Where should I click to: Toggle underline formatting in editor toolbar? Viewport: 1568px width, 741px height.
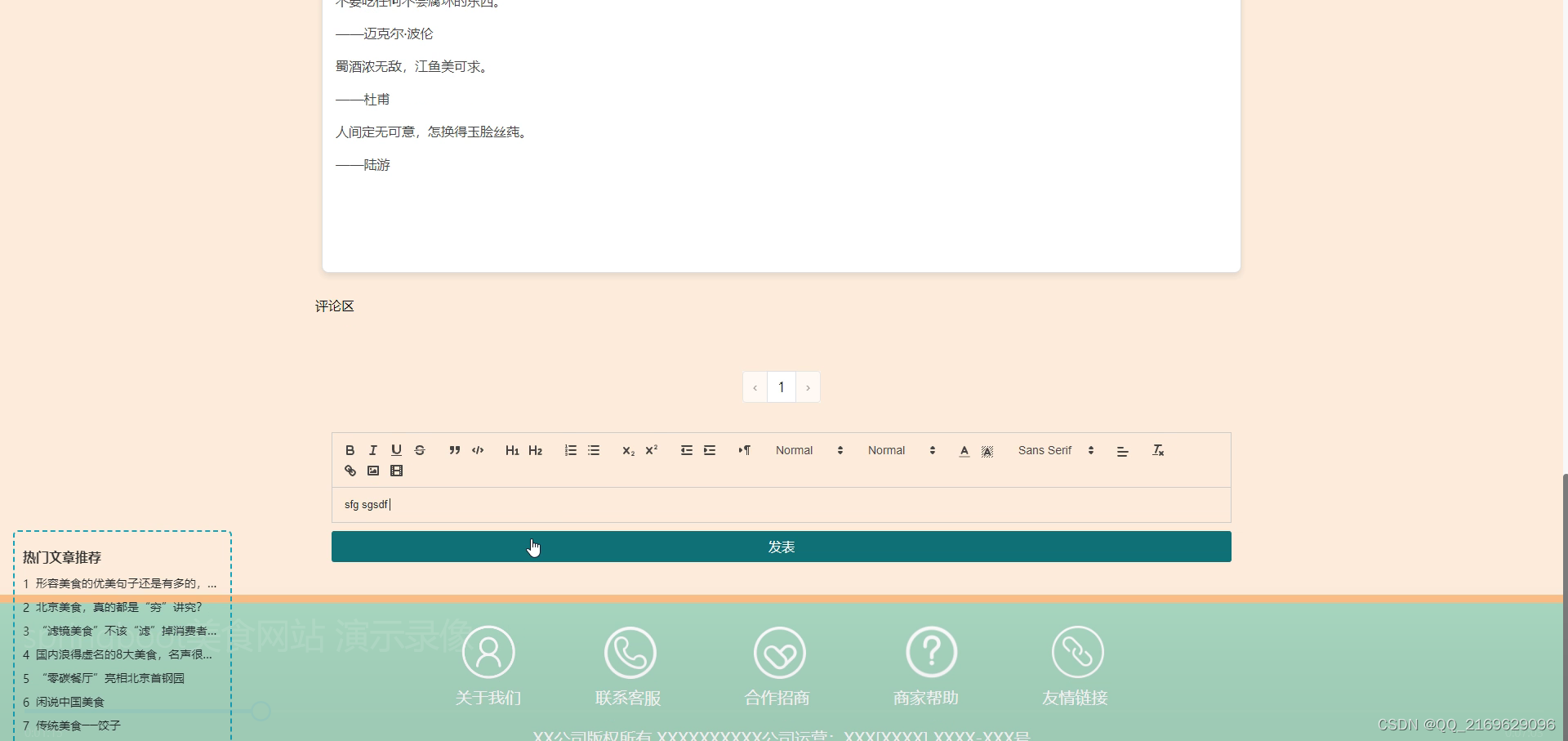[x=396, y=450]
